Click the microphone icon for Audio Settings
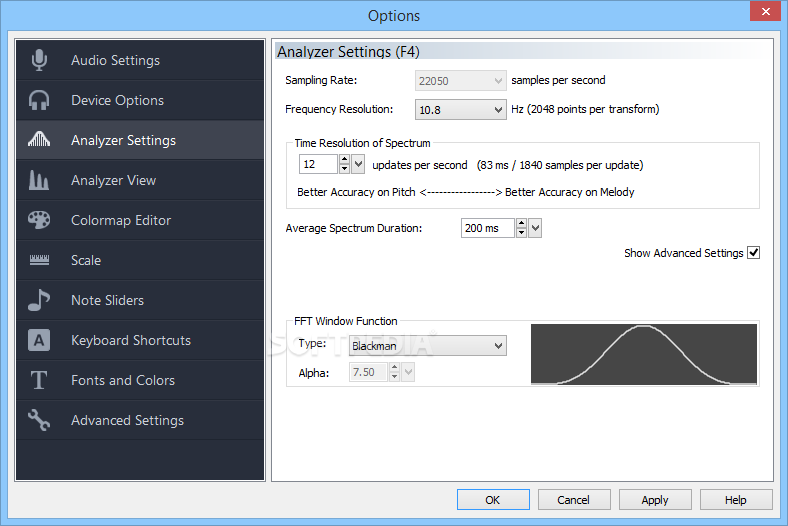The width and height of the screenshot is (788, 526). (x=39, y=60)
